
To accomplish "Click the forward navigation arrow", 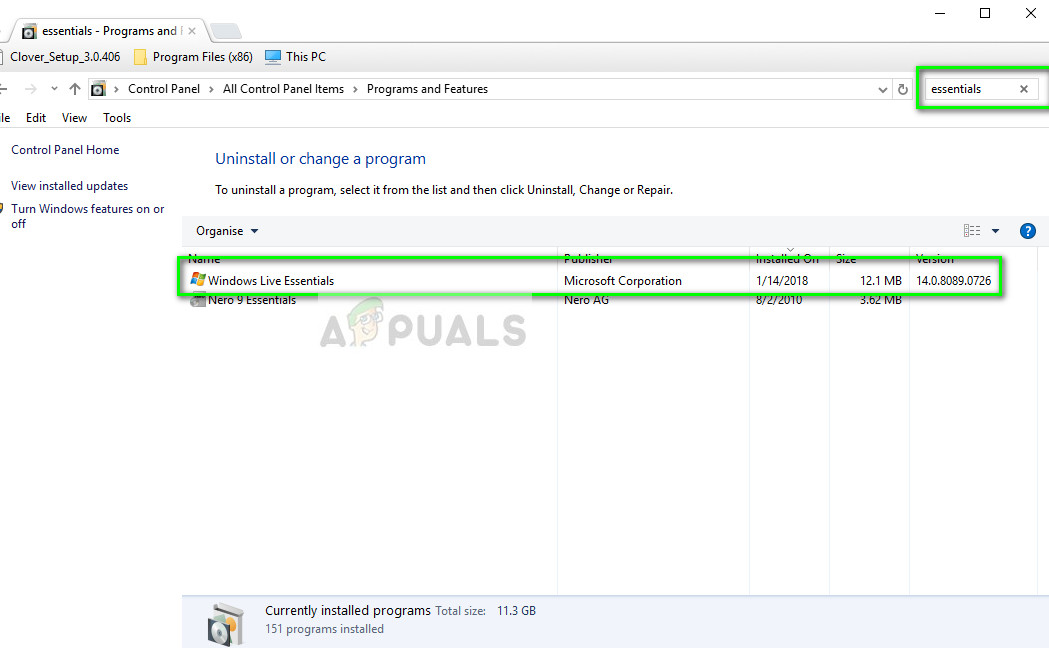I will click(30, 89).
